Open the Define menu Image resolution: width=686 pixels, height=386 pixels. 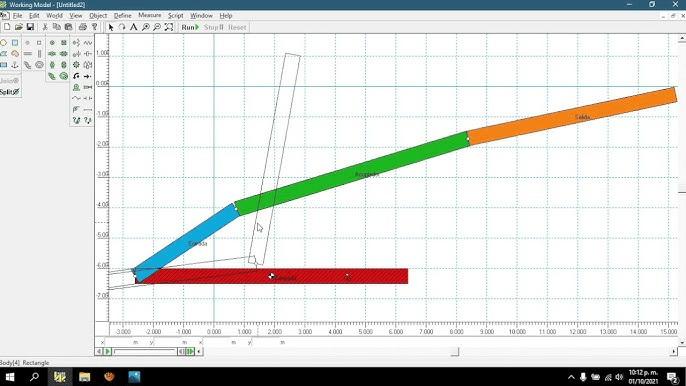pyautogui.click(x=122, y=15)
